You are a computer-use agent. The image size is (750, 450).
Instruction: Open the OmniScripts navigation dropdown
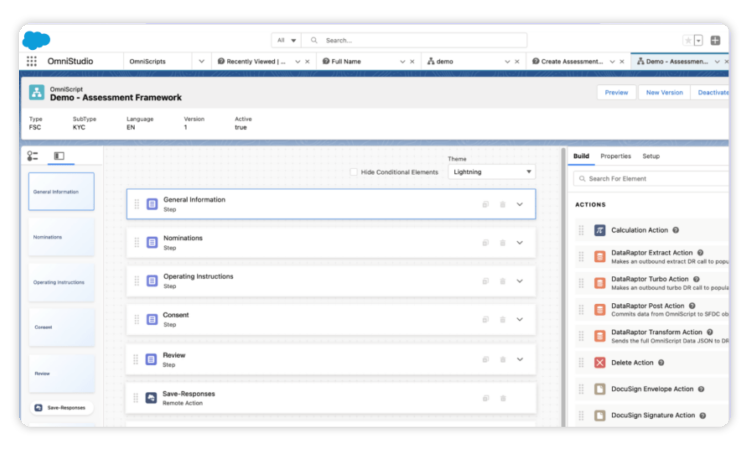point(201,61)
